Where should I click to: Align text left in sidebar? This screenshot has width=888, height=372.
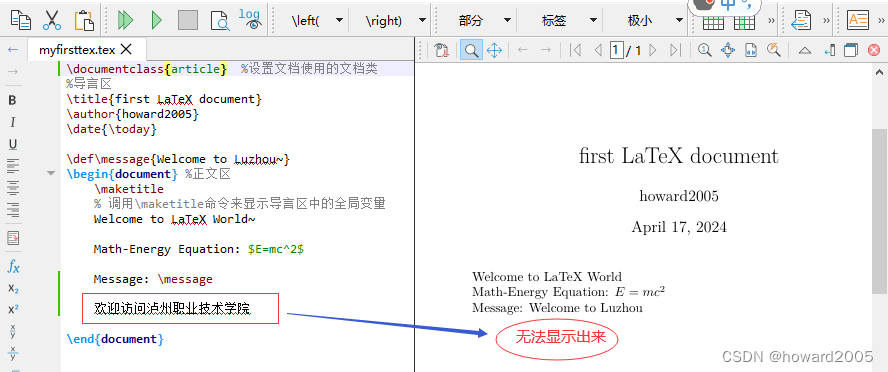12,166
